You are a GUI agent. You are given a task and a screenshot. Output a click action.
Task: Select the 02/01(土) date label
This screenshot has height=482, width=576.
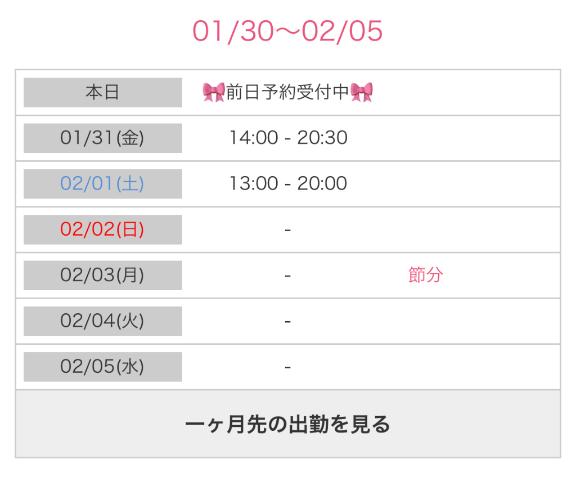(x=103, y=184)
